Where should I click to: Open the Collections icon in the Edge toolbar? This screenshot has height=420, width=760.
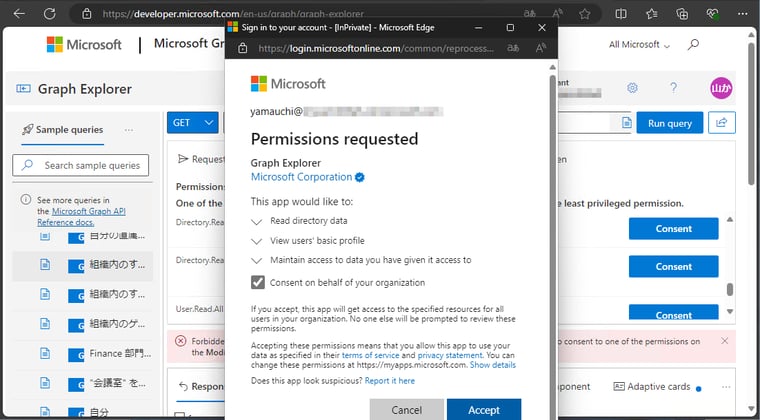click(682, 14)
